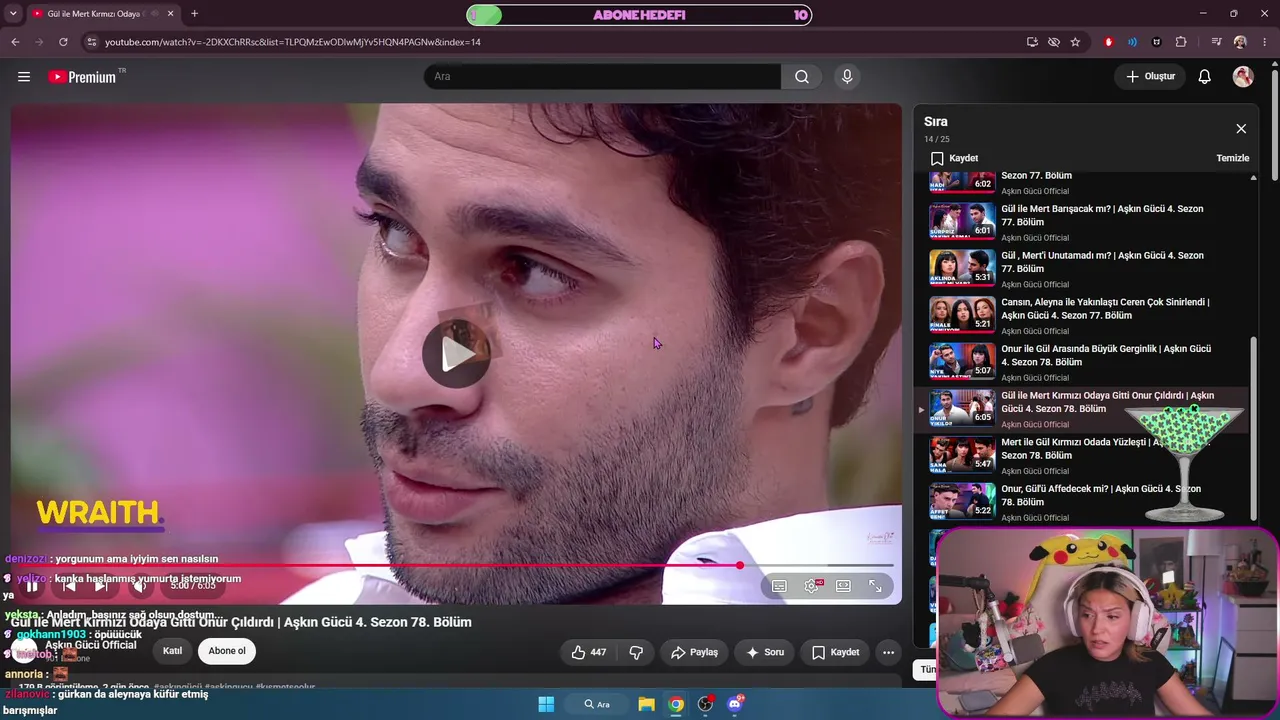Click the search magnifier button

point(802,77)
